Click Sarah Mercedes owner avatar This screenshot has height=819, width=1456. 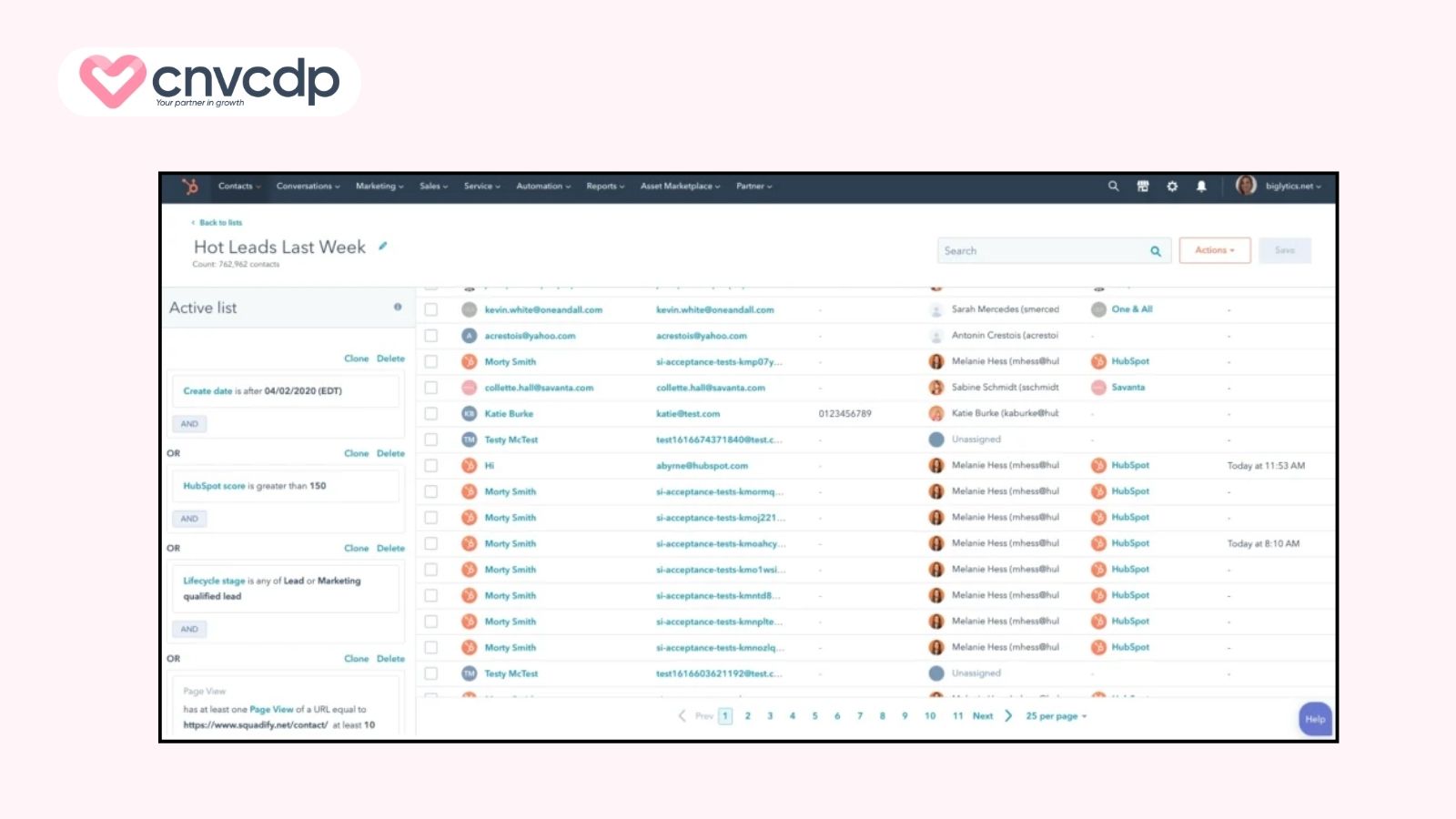tap(936, 309)
